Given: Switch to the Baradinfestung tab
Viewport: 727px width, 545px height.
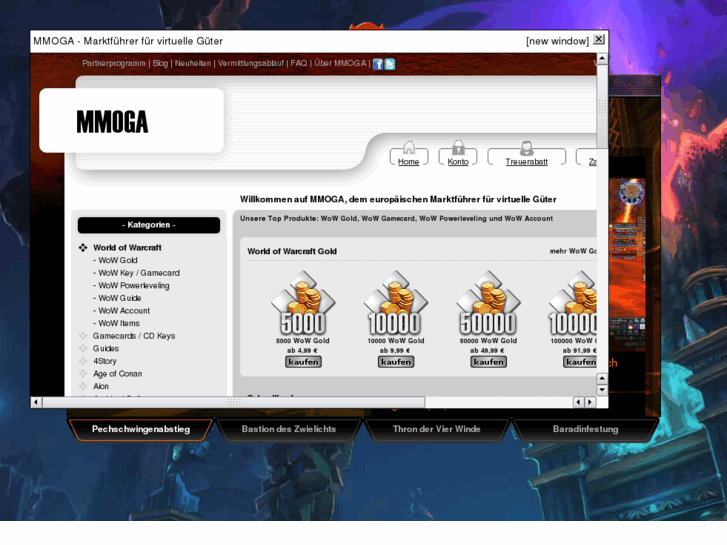Looking at the screenshot, I should point(585,430).
